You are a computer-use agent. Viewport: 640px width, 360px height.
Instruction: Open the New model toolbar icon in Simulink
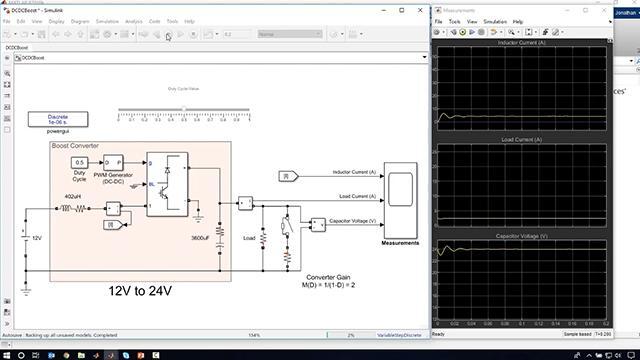click(x=8, y=35)
